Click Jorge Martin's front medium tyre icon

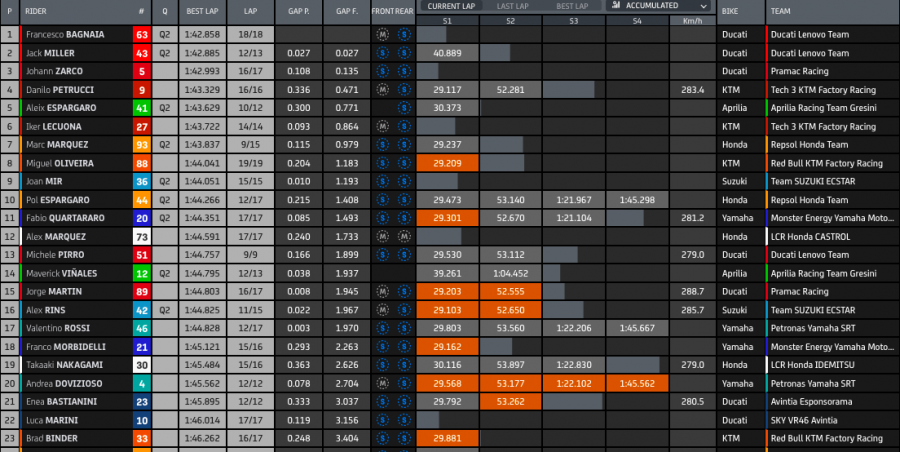coord(383,291)
